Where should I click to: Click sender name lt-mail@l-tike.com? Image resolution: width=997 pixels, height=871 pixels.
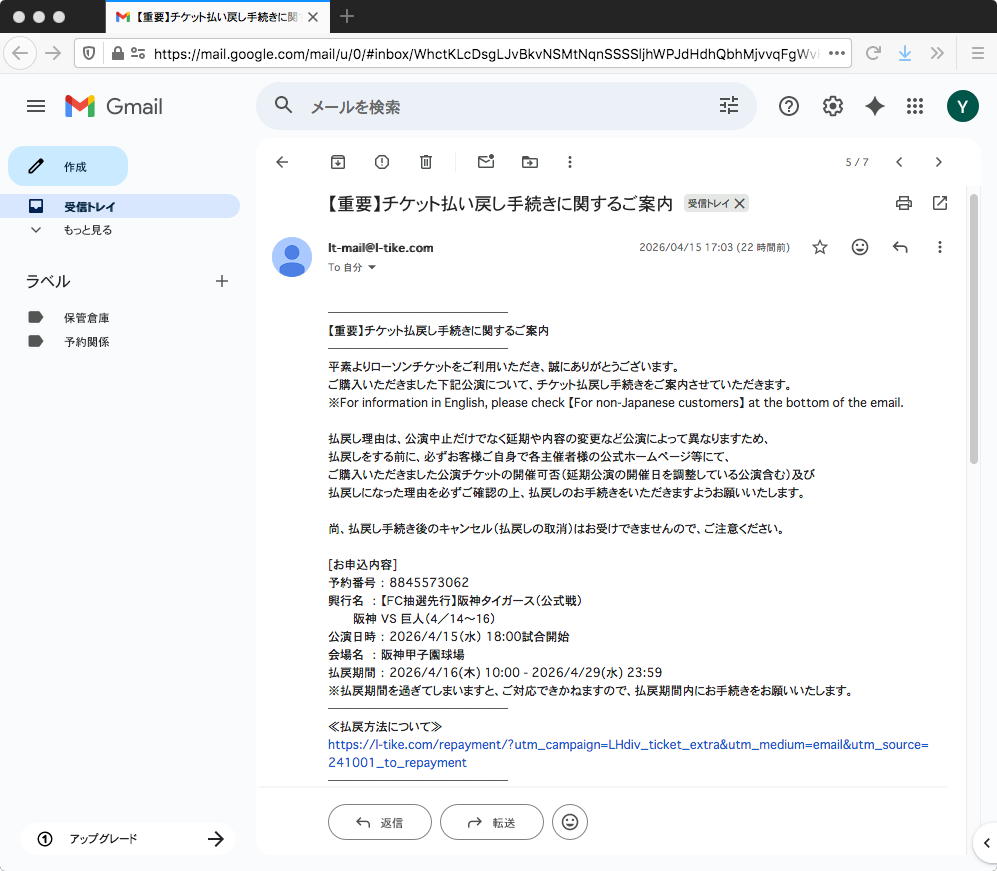(380, 248)
